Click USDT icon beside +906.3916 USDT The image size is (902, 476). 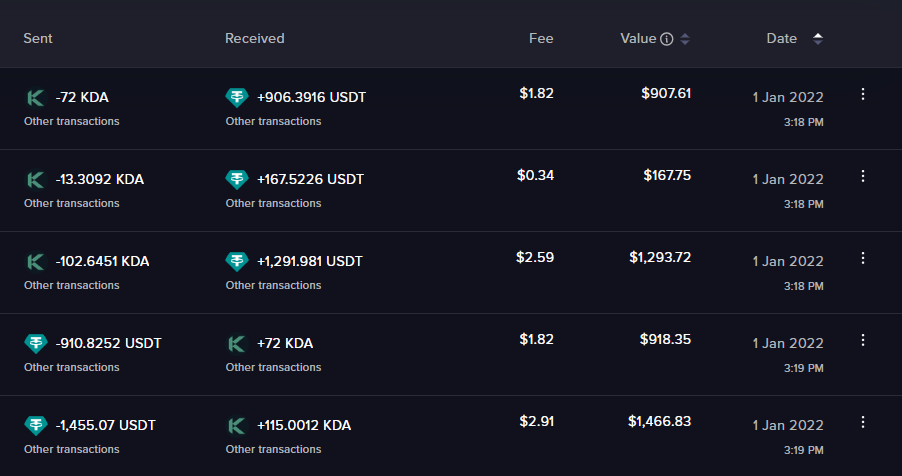[237, 98]
